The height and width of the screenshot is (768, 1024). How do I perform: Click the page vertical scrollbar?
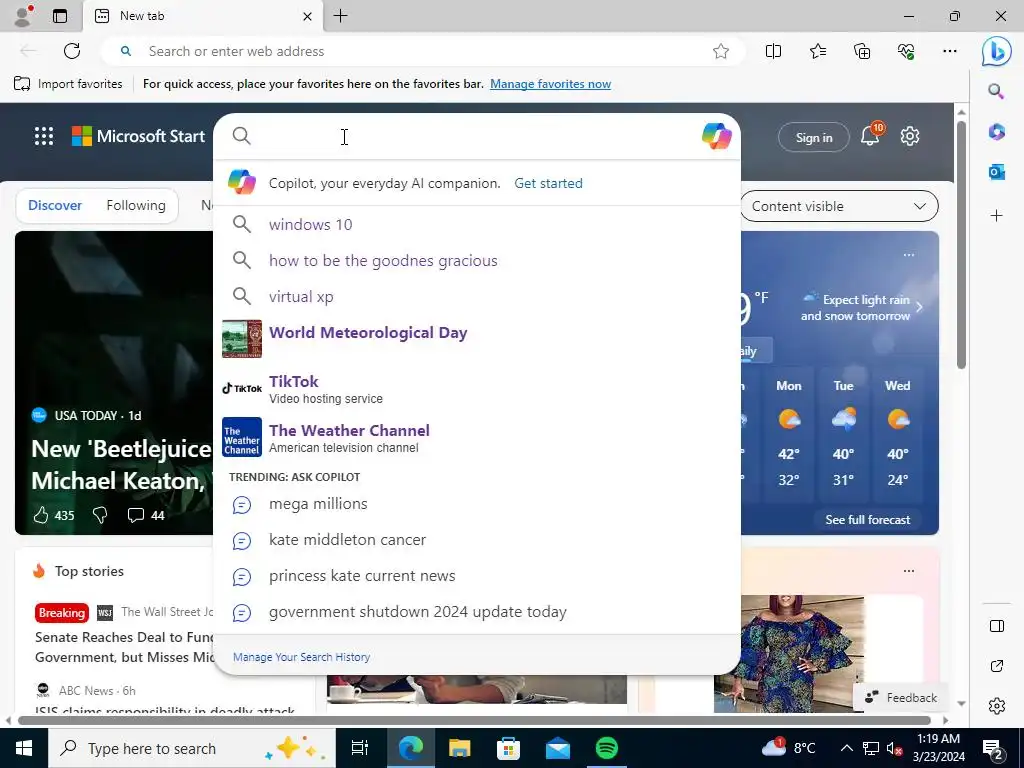pos(961,245)
